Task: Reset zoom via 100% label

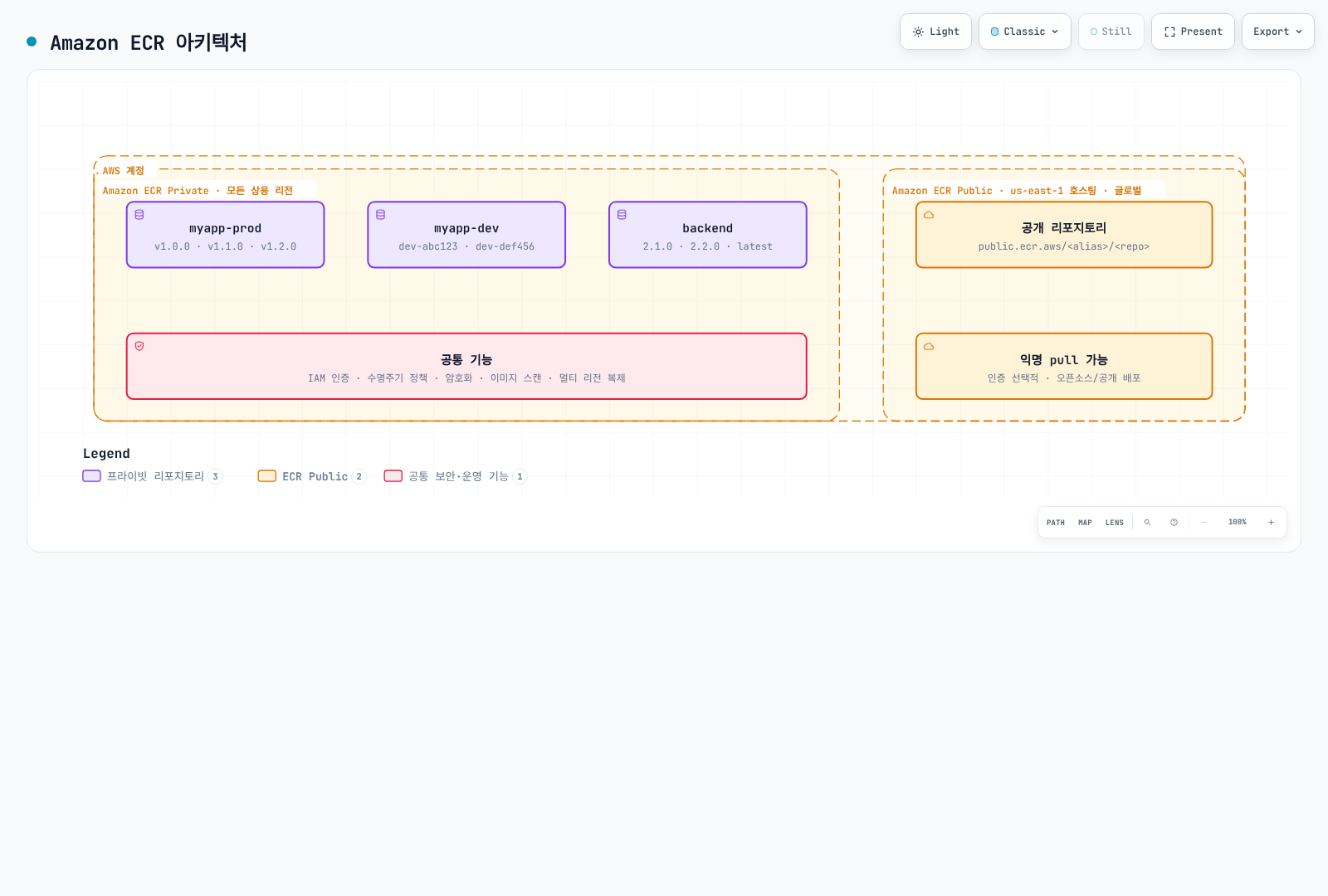Action: tap(1238, 523)
